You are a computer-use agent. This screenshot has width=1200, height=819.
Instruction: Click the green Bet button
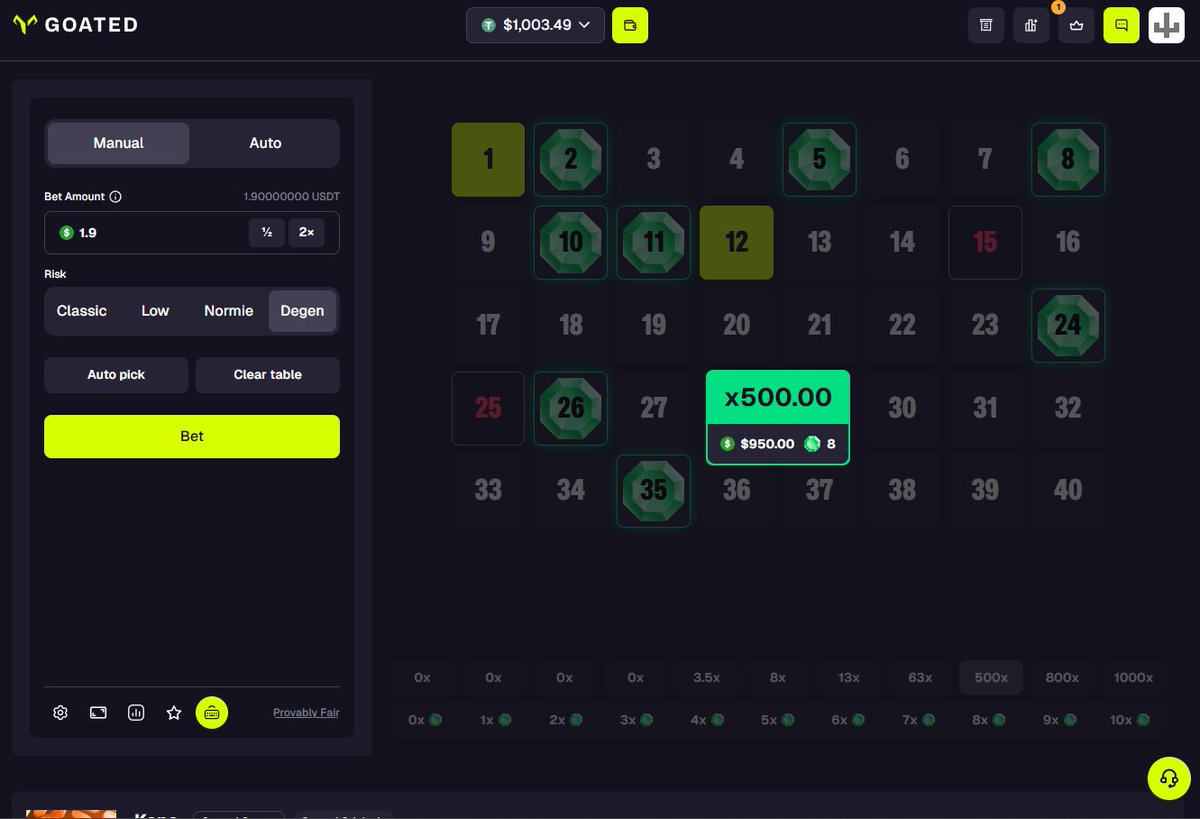pos(192,437)
